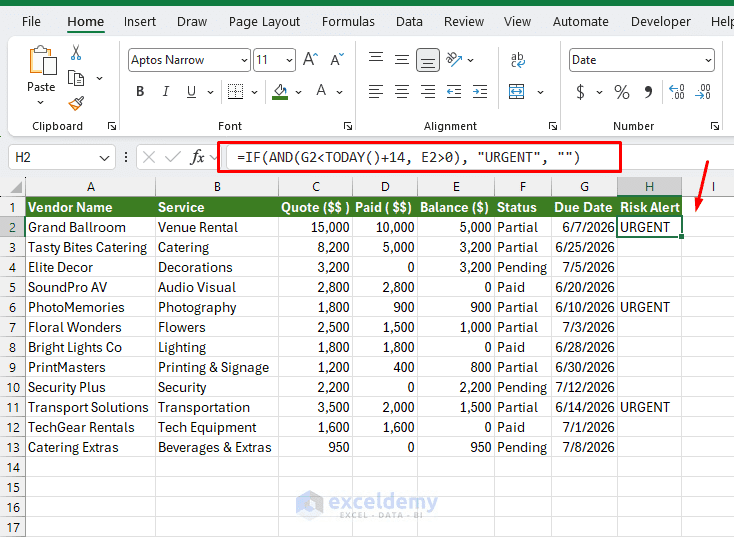Expand the Name Box dropdown arrow
The width and height of the screenshot is (734, 537).
click(104, 158)
